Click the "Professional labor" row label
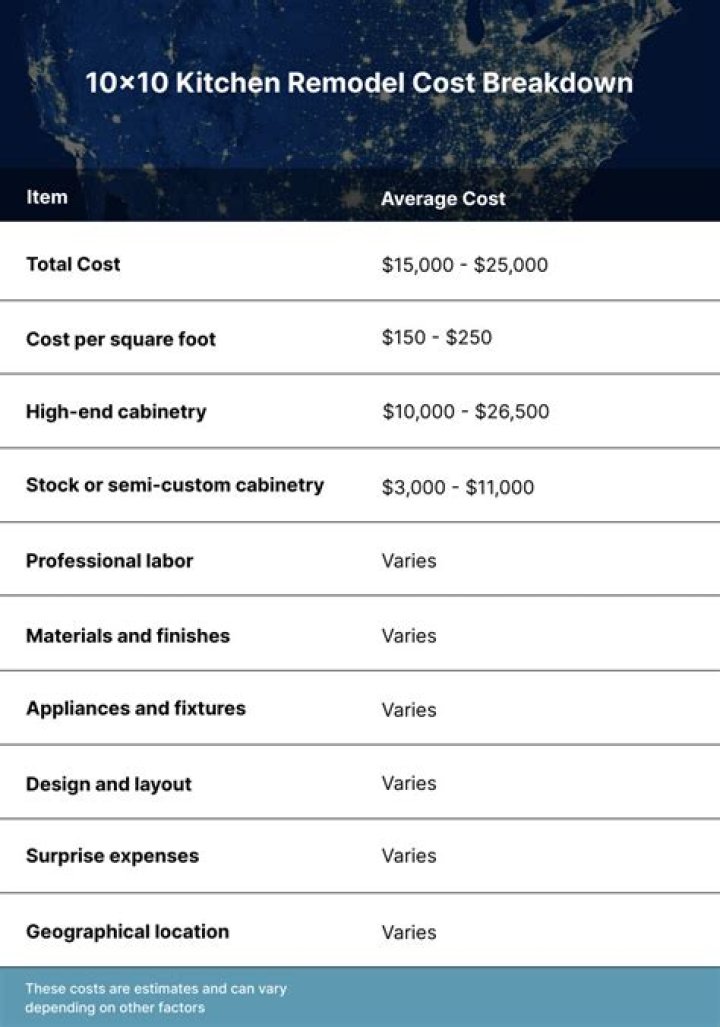This screenshot has height=1027, width=720. click(110, 560)
